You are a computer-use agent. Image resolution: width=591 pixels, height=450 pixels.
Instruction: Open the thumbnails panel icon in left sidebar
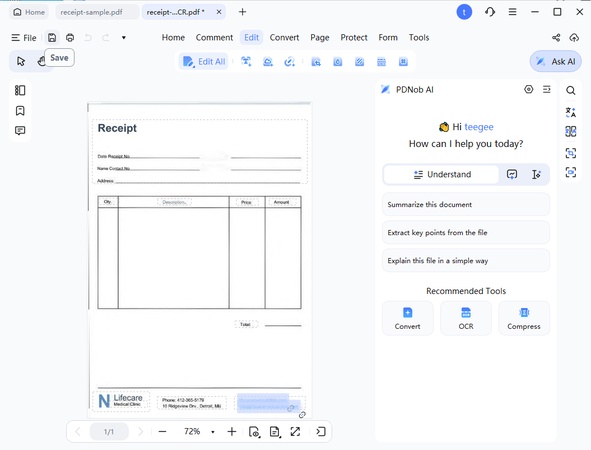tap(20, 90)
